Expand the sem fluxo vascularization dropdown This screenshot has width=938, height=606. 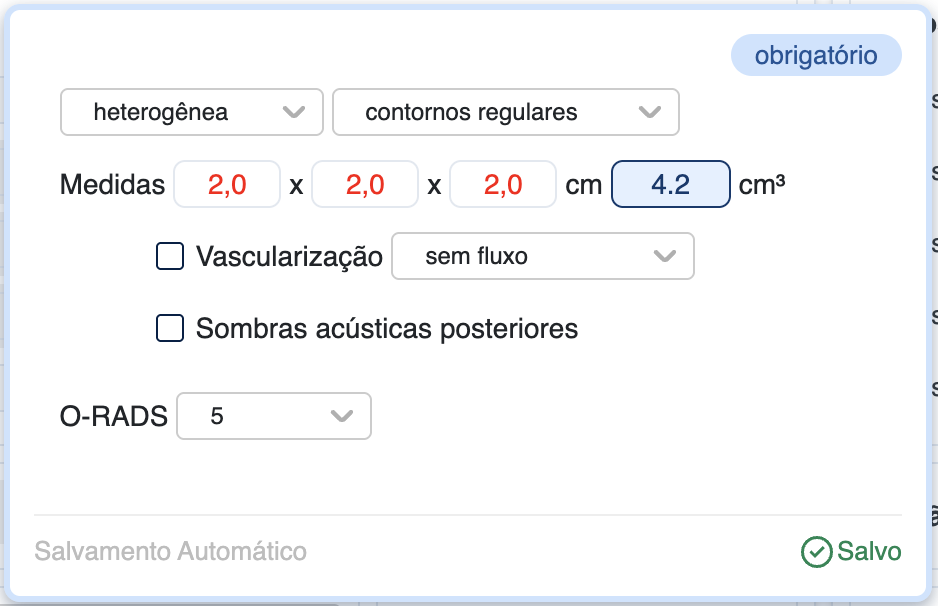542,257
